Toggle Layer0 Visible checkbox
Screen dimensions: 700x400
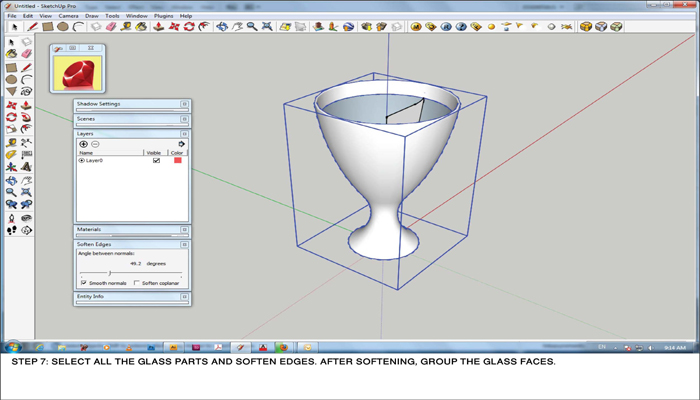coord(156,160)
